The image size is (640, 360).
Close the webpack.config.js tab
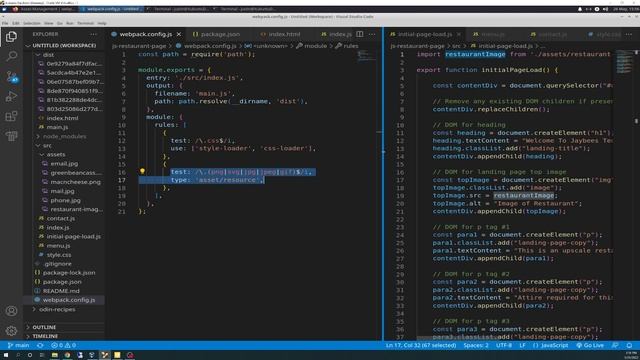click(x=179, y=34)
